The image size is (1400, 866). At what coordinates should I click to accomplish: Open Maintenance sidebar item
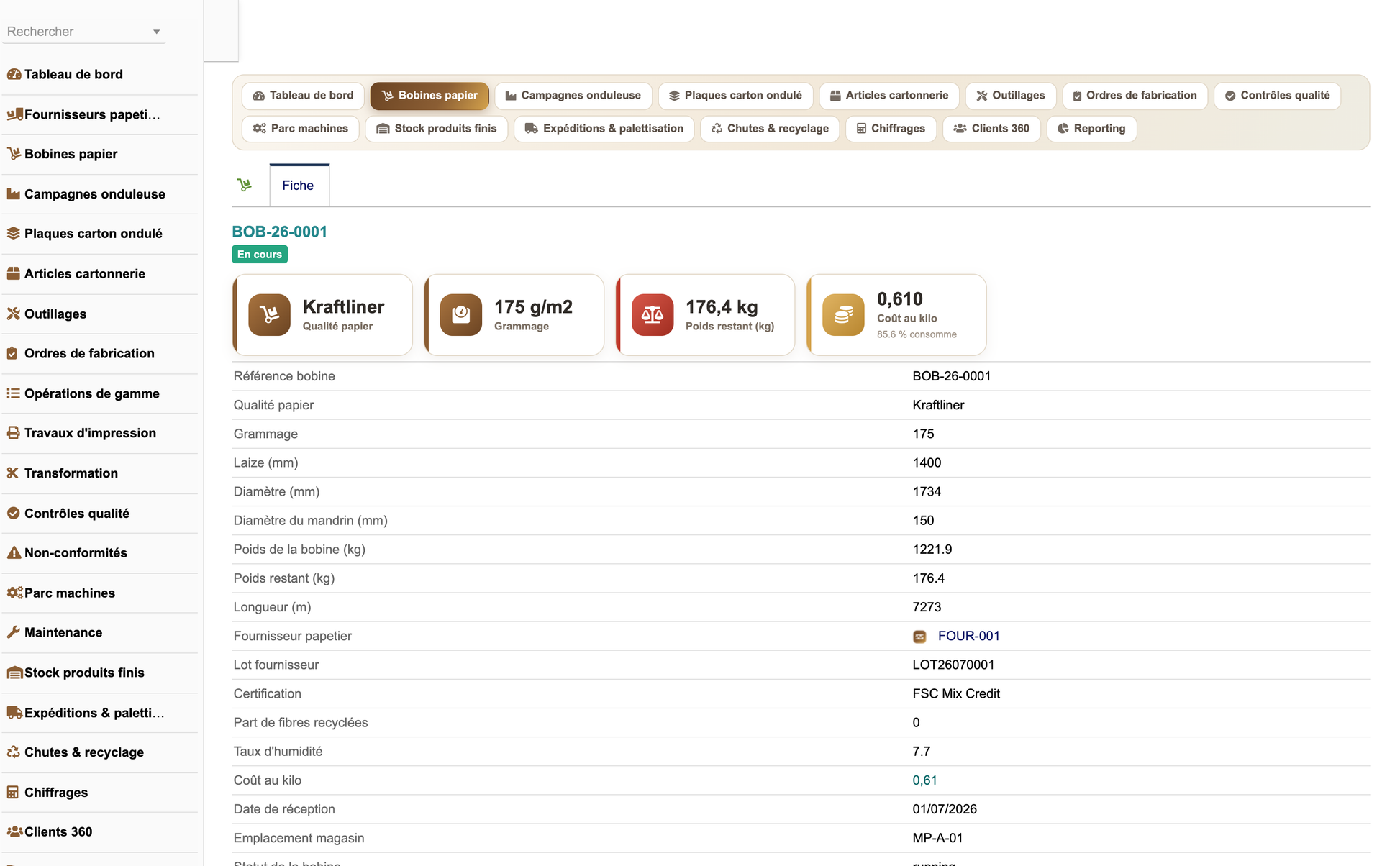(x=100, y=633)
